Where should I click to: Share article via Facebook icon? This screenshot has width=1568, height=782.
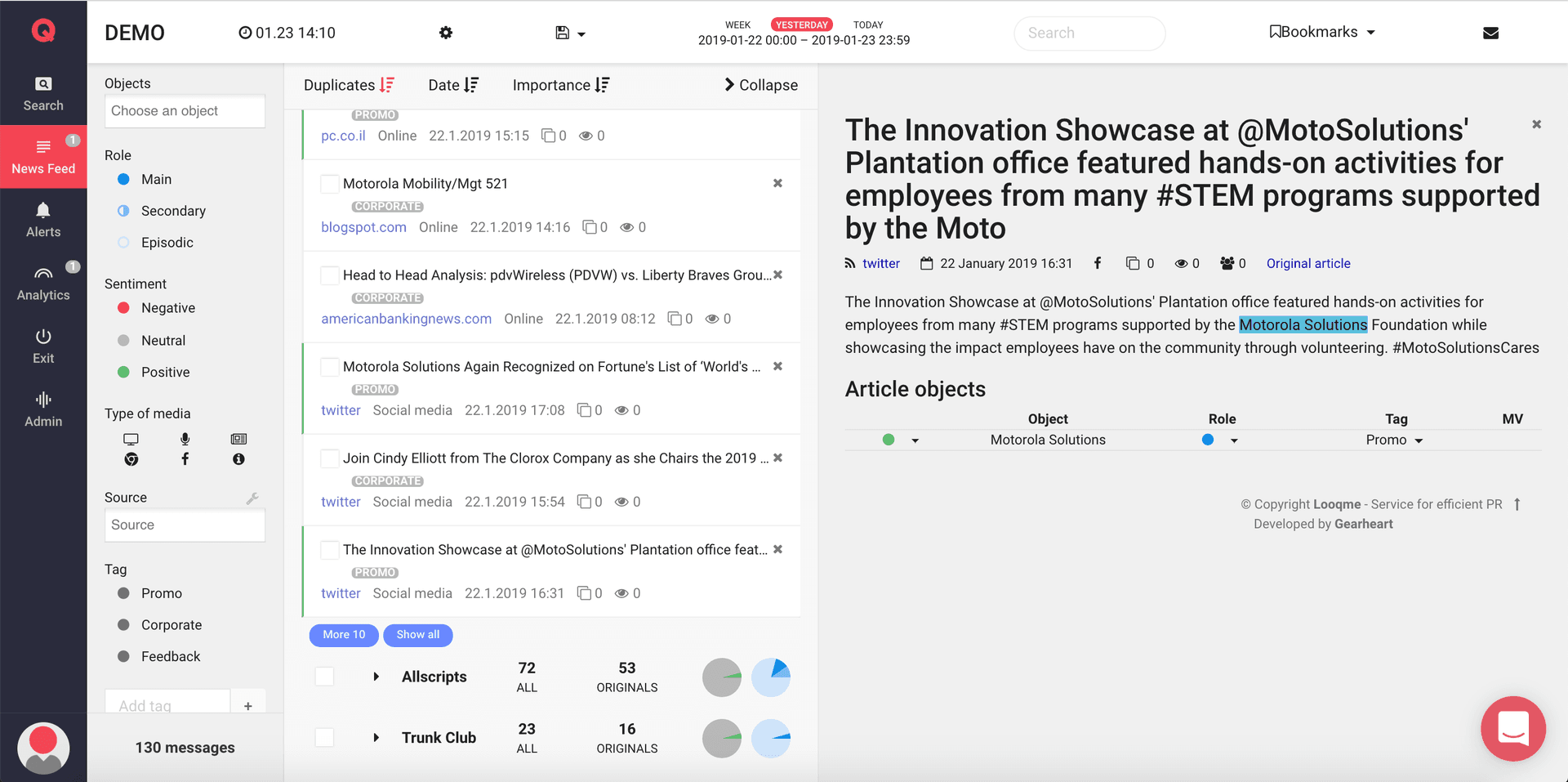tap(1098, 263)
